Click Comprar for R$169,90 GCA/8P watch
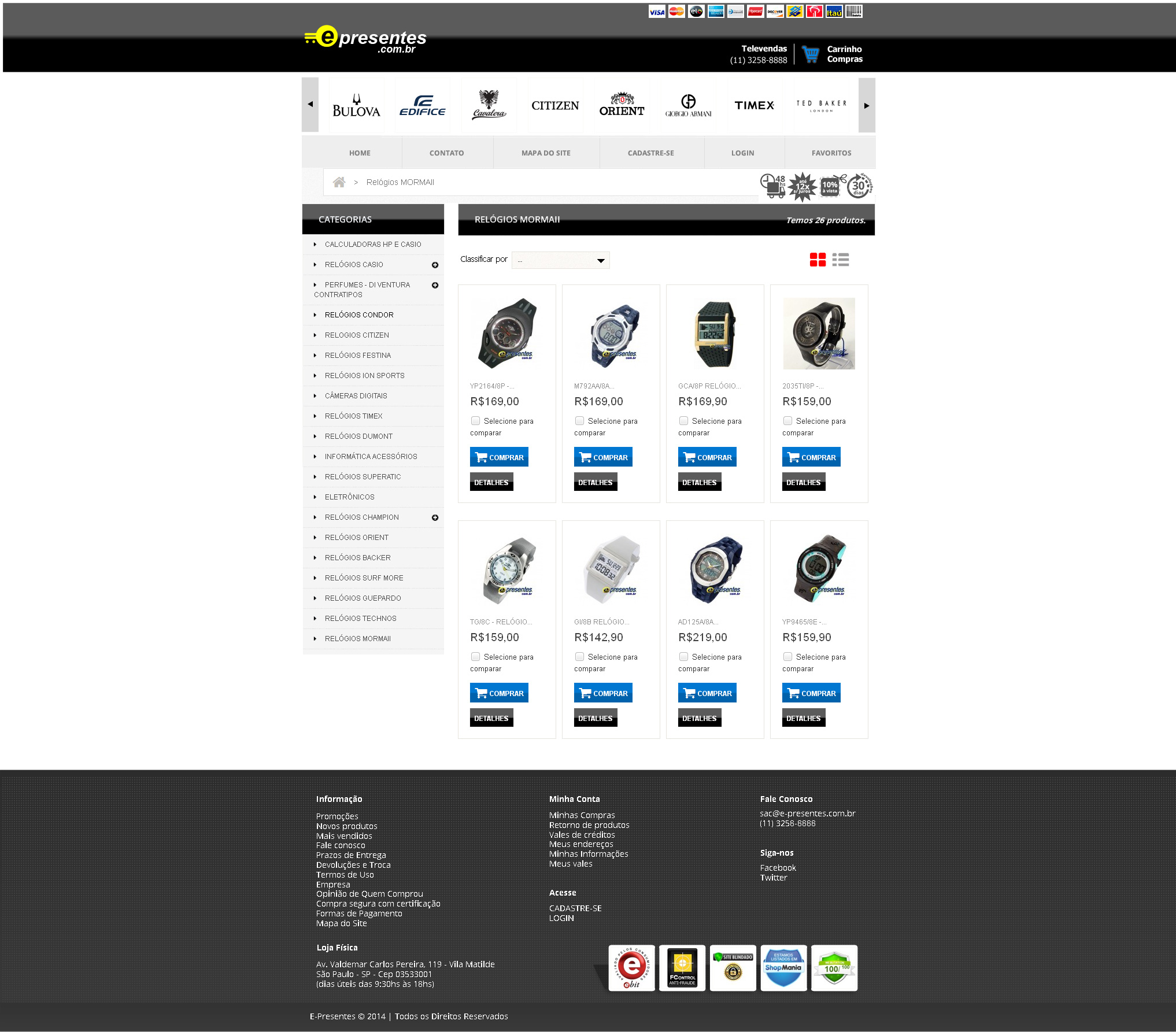This screenshot has width=1176, height=1032. tap(707, 457)
